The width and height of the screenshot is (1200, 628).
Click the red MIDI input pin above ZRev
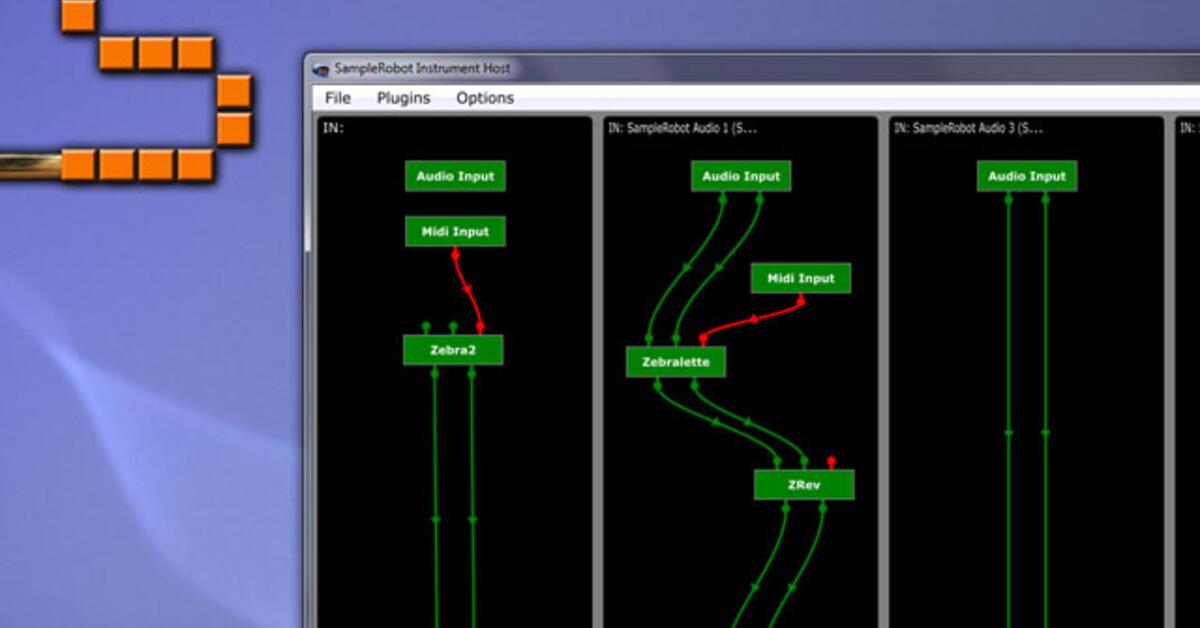click(x=831, y=462)
